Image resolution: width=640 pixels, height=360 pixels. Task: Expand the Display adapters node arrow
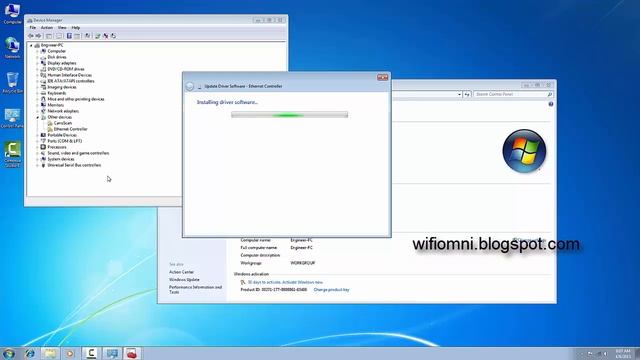tap(37, 63)
